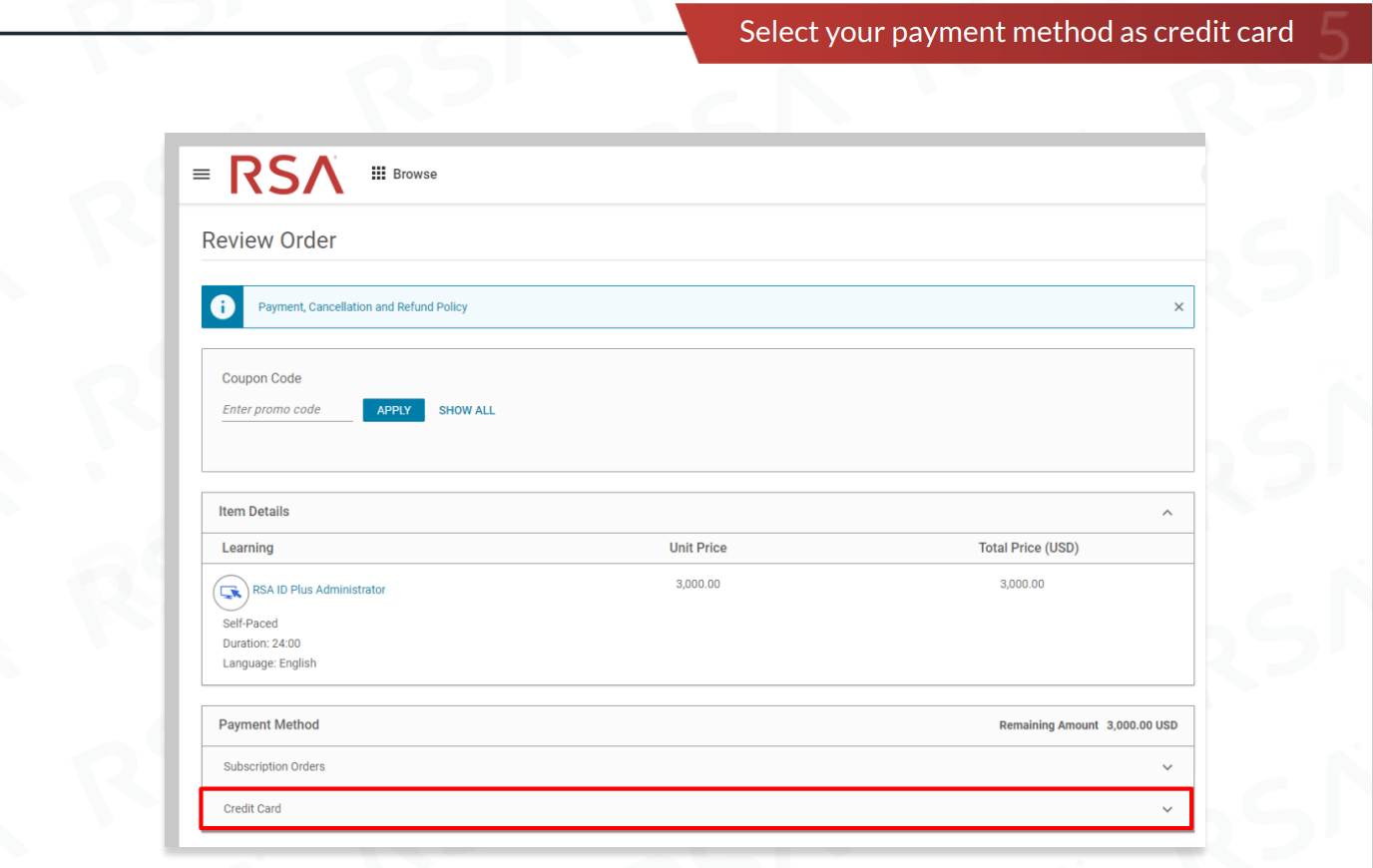The height and width of the screenshot is (868, 1373).
Task: Click the APPLY coupon button
Action: [x=393, y=410]
